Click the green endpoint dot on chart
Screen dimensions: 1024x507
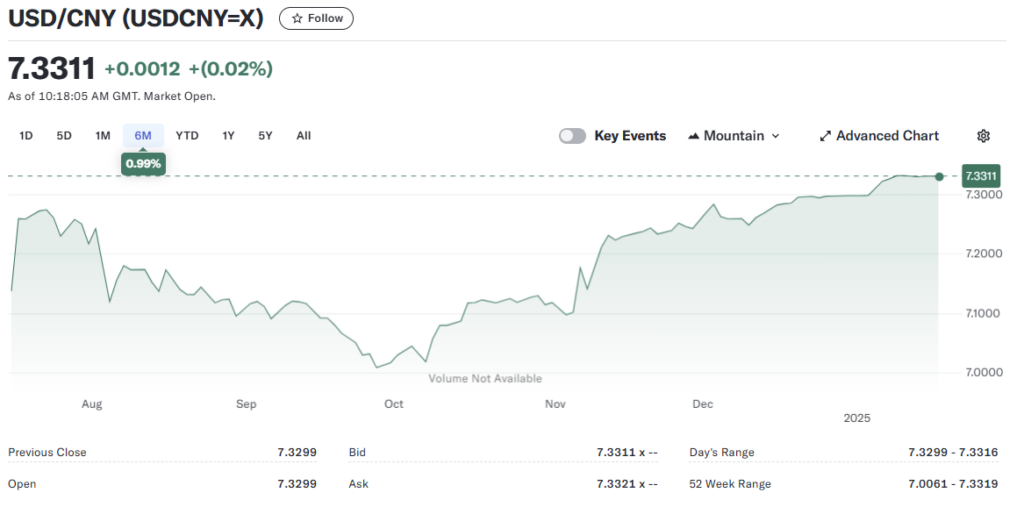point(939,177)
